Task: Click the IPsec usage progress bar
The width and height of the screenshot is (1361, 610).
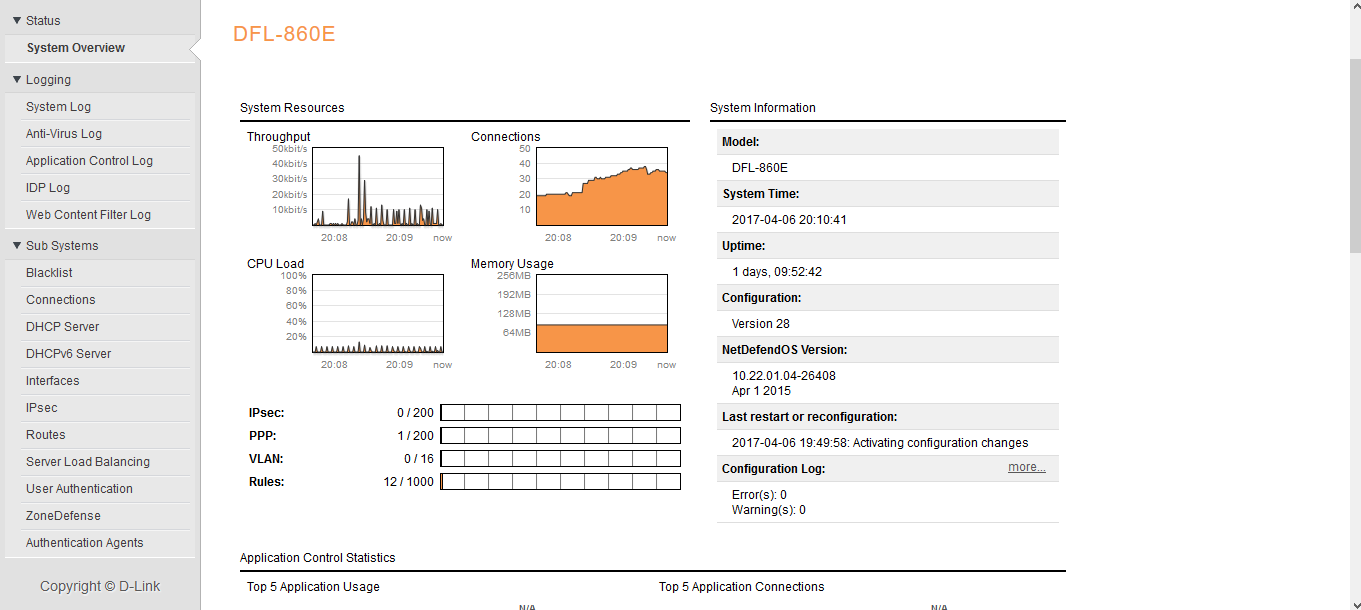Action: click(x=561, y=413)
